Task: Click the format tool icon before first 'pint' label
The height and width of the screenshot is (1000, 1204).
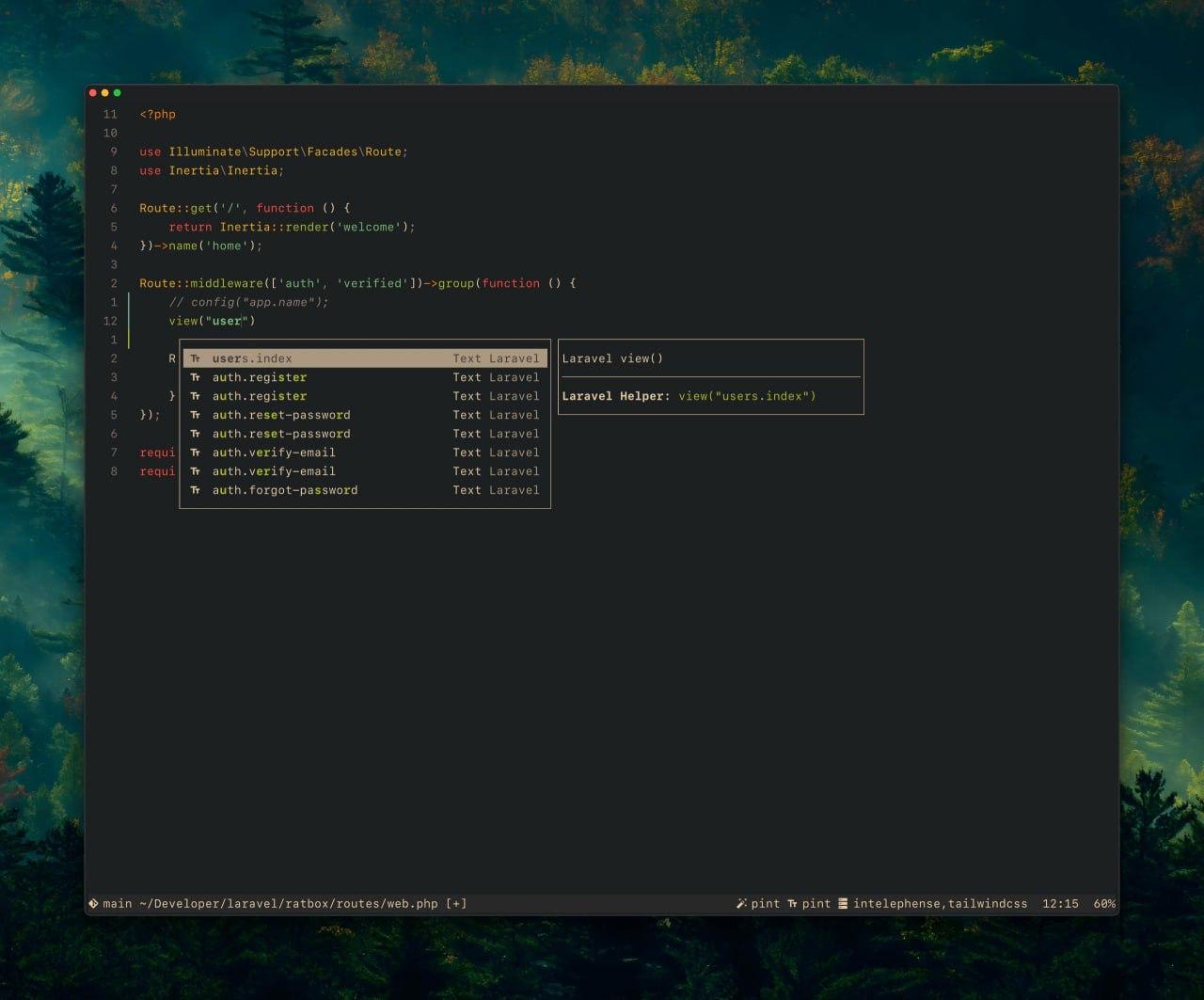Action: pos(740,903)
